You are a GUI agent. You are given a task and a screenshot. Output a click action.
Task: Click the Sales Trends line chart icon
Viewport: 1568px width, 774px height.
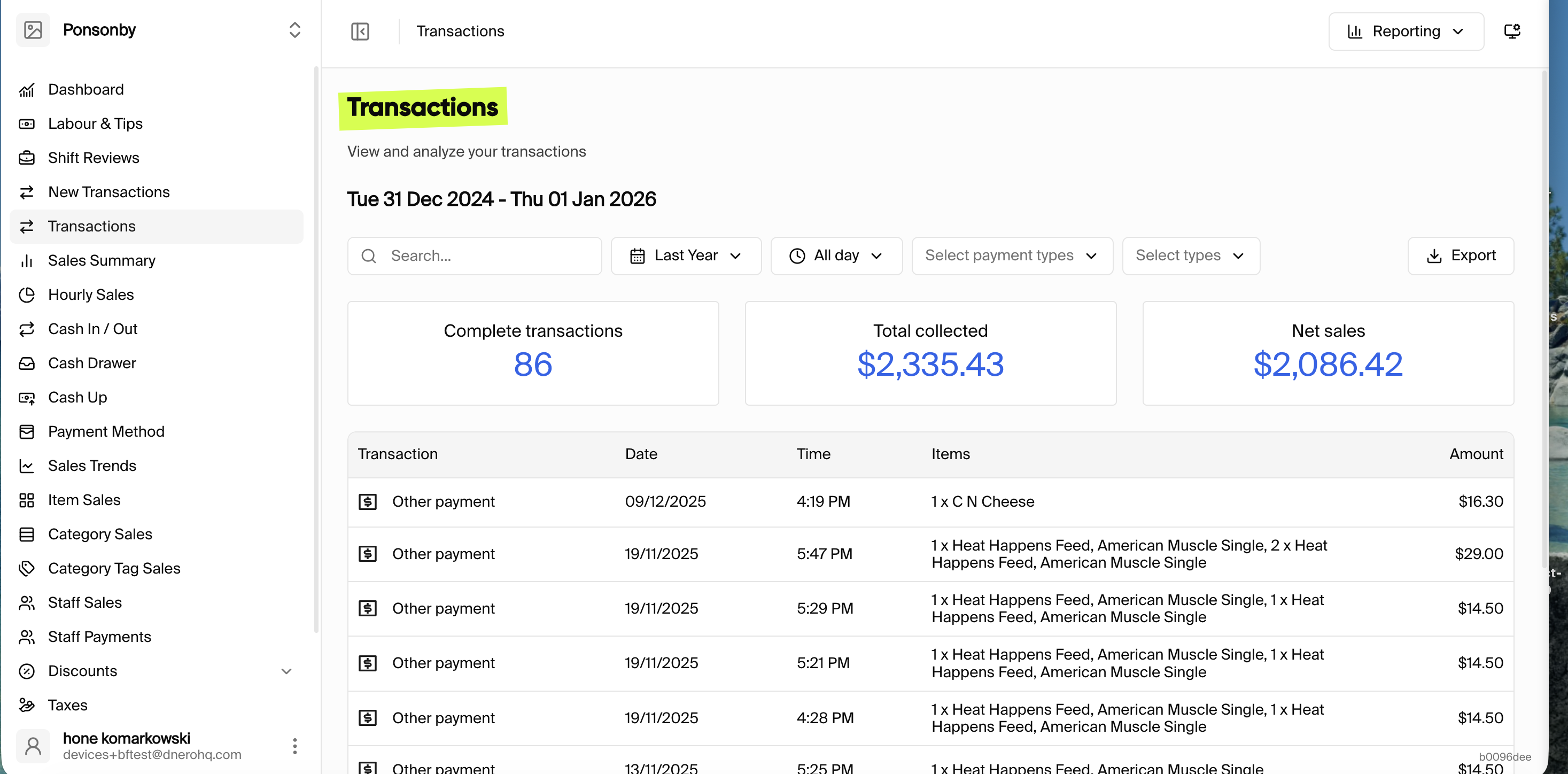[x=27, y=466]
